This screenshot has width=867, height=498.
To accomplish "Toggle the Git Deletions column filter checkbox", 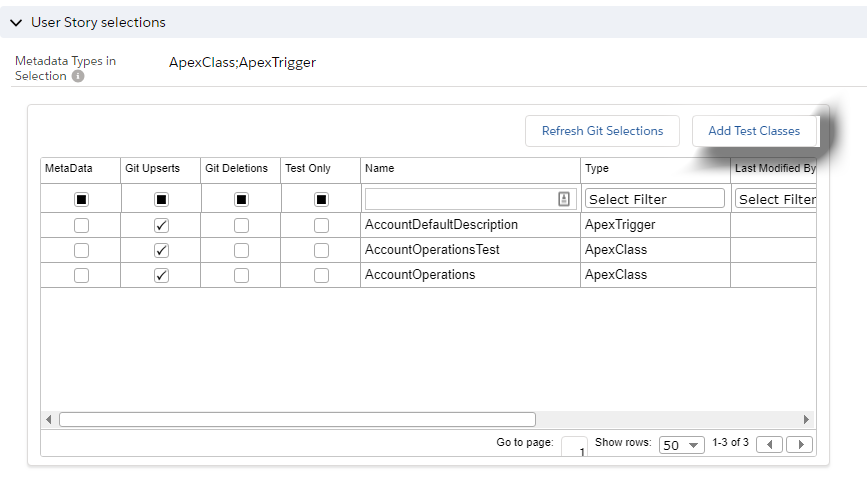I will 241,200.
